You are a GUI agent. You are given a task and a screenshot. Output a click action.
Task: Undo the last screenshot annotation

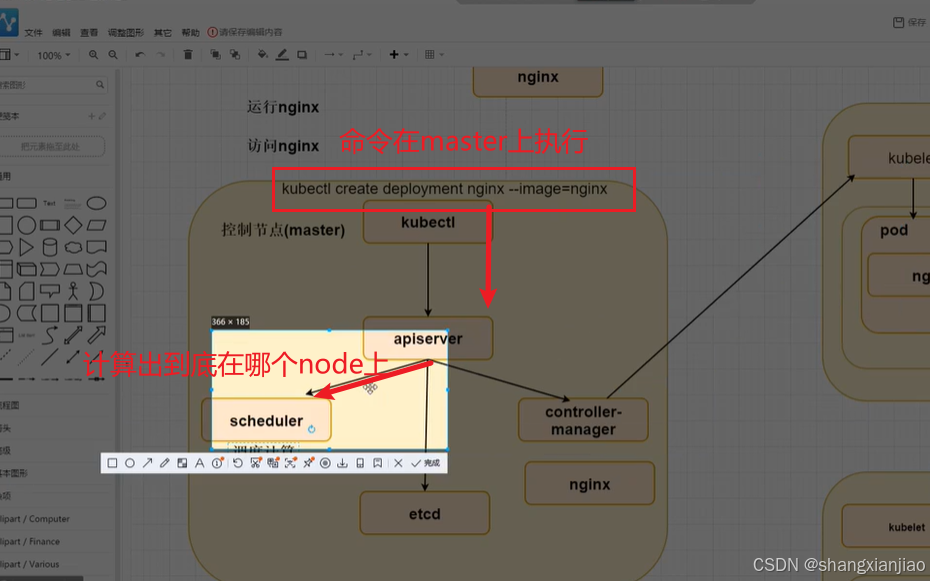(x=238, y=463)
